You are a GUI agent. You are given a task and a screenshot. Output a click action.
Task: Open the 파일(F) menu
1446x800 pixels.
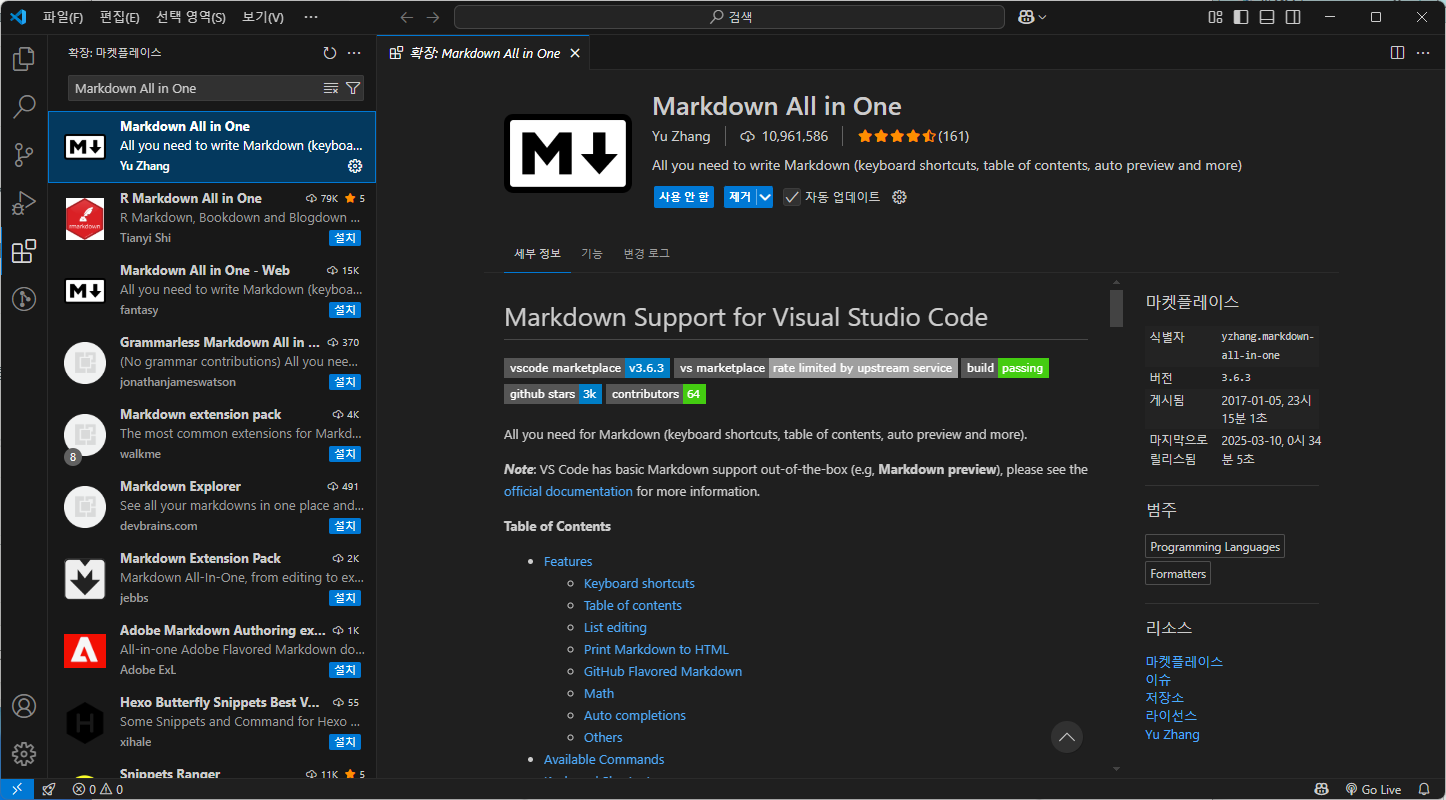62,17
